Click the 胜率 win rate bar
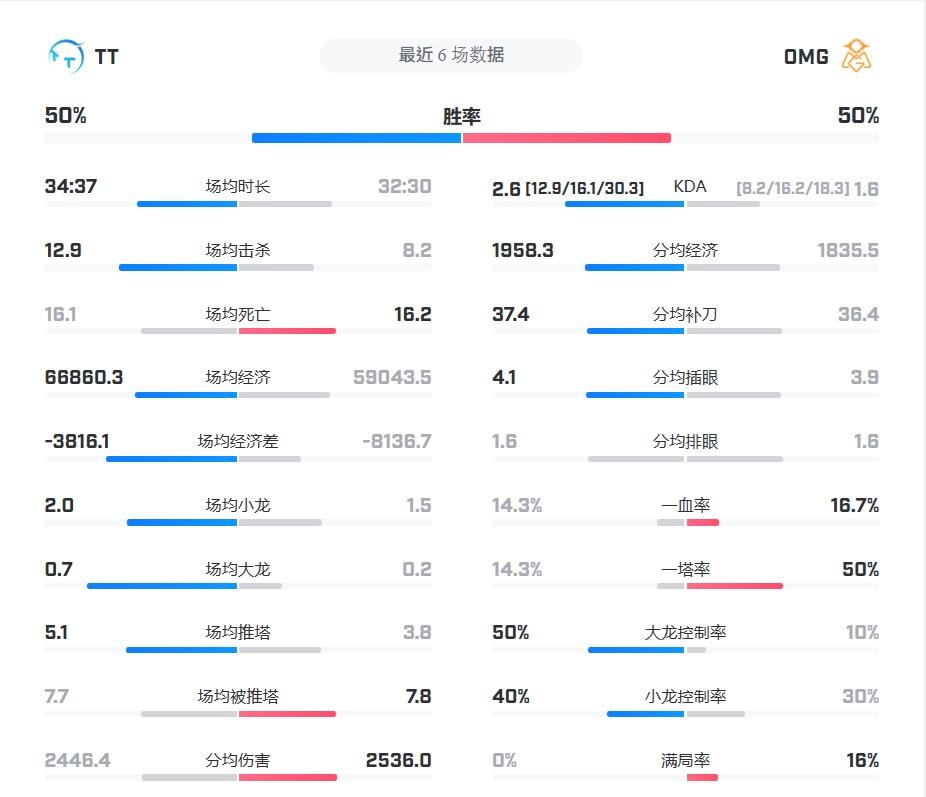This screenshot has height=797, width=926. (x=461, y=138)
